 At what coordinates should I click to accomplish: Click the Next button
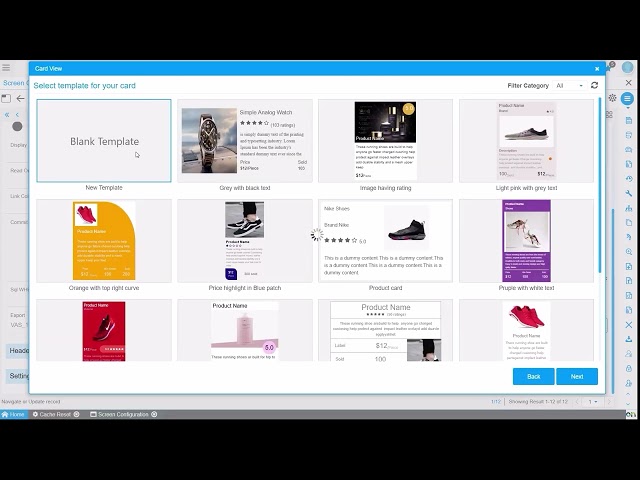(577, 376)
